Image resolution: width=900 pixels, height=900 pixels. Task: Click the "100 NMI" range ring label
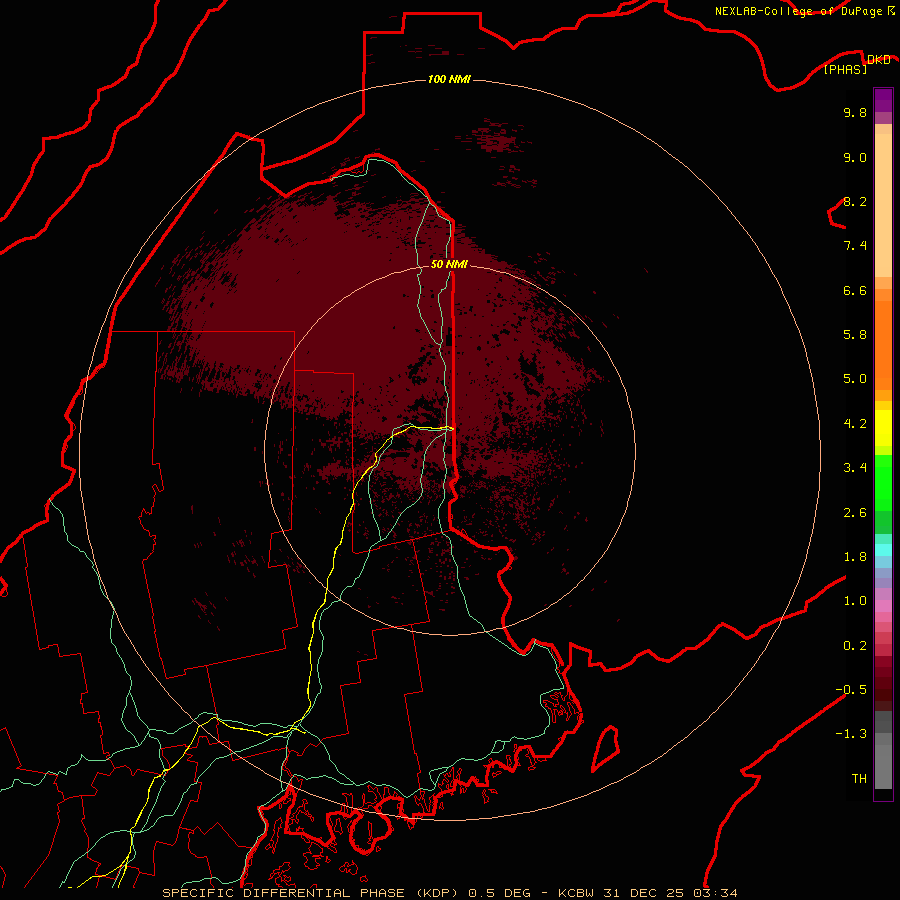[449, 79]
